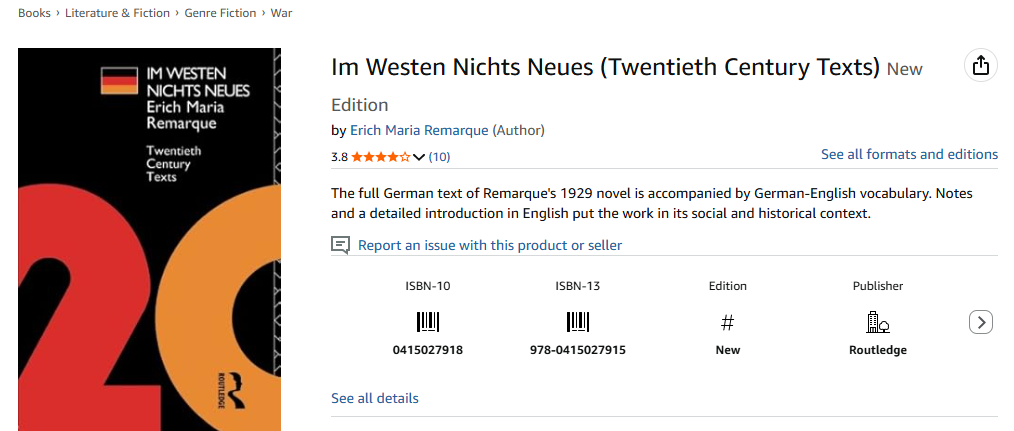Expand the rating breakdown chevron

click(419, 157)
